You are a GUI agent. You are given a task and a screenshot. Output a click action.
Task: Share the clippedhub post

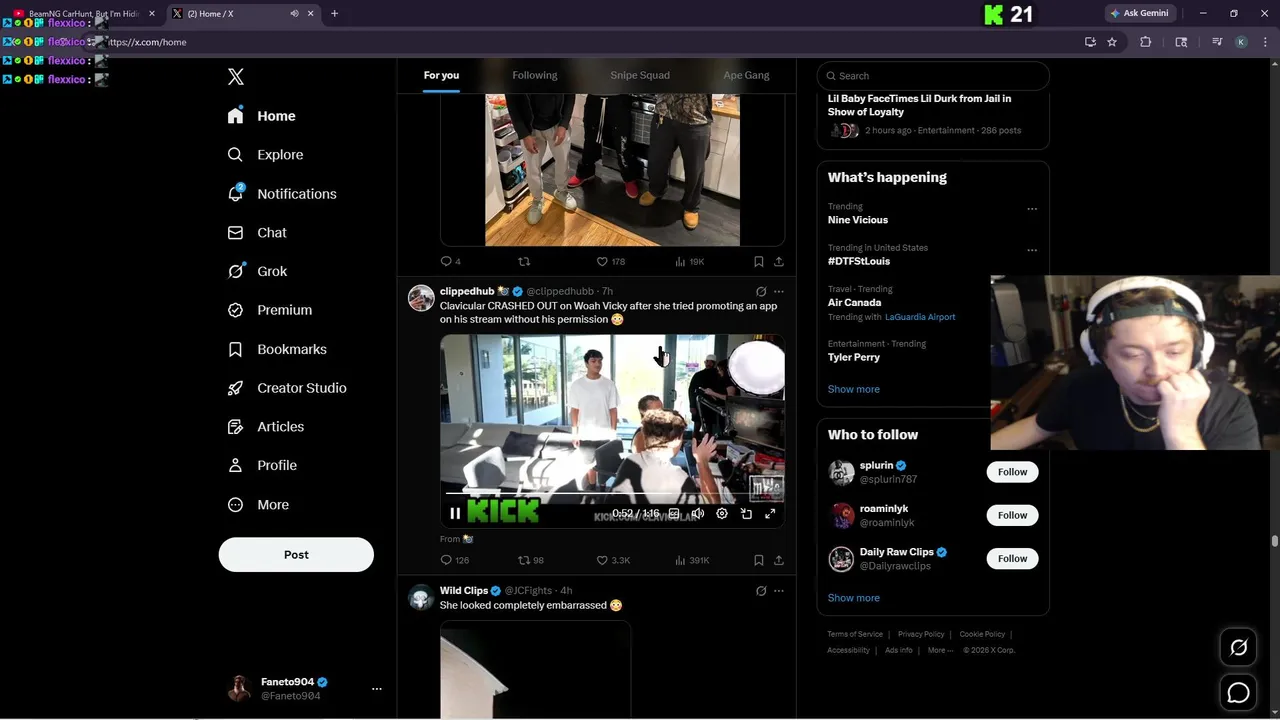pyautogui.click(x=779, y=560)
